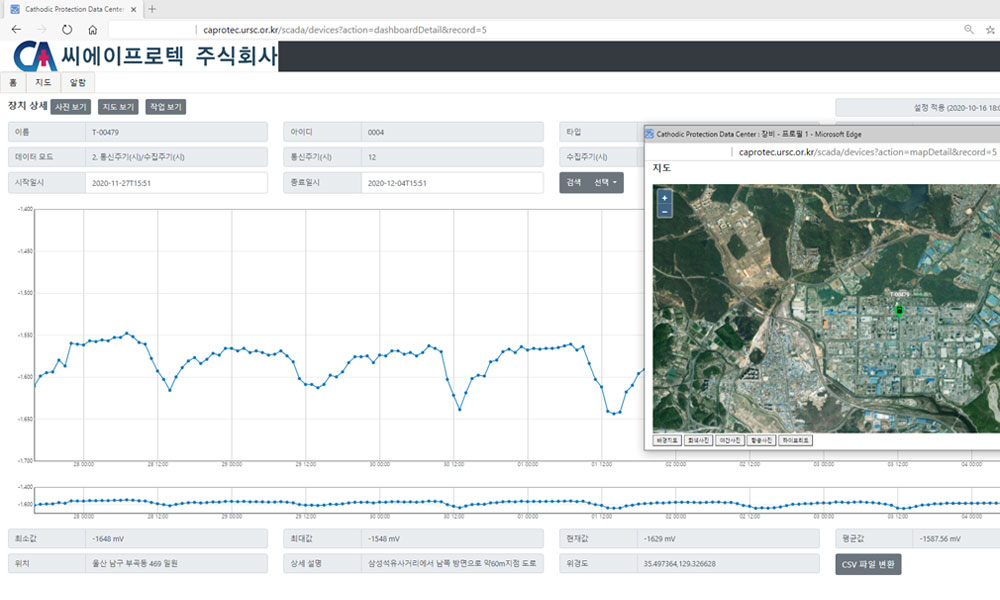Click the 종료일시 date field
The height and width of the screenshot is (600, 1000).
[452, 183]
